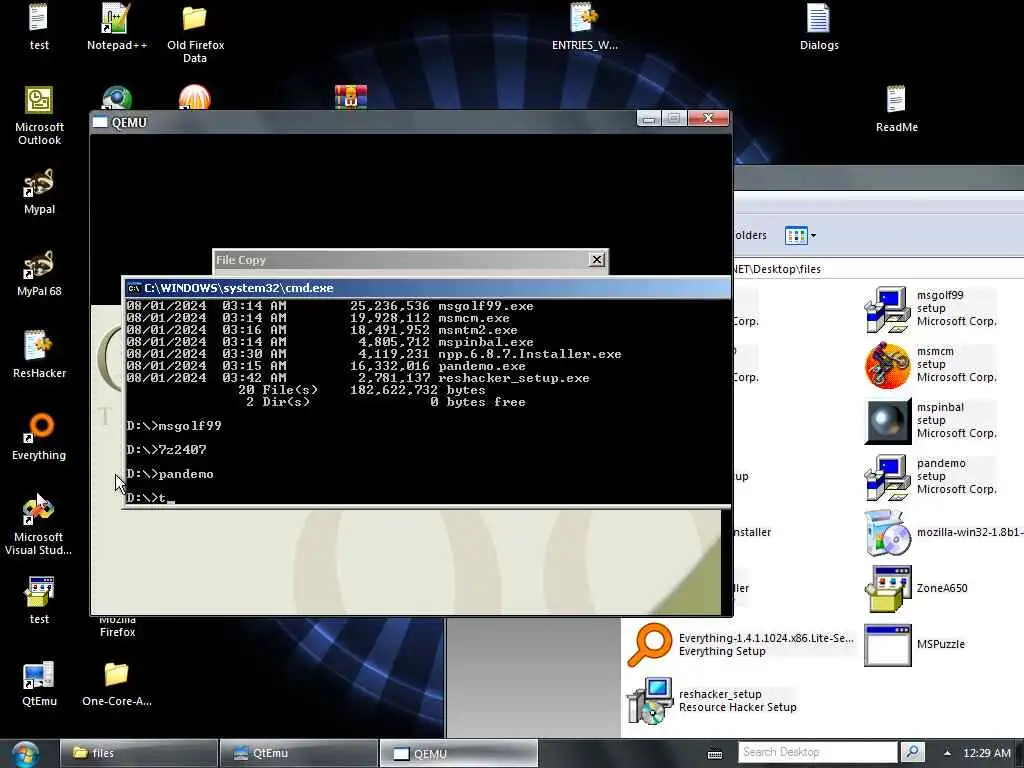Click the cmd.exe system menu icon
This screenshot has width=1024, height=768.
tap(134, 288)
